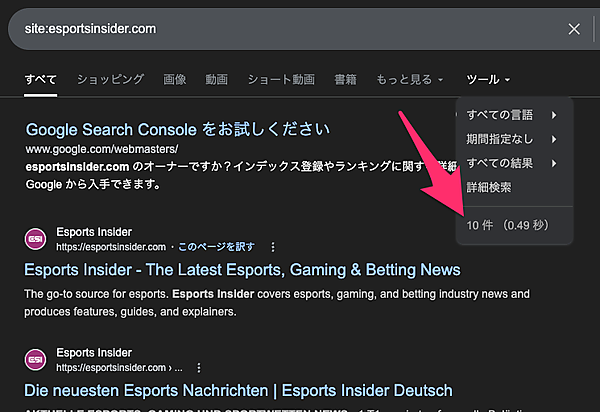Open the 動画 tab
Image resolution: width=600 pixels, height=412 pixels.
(x=217, y=80)
